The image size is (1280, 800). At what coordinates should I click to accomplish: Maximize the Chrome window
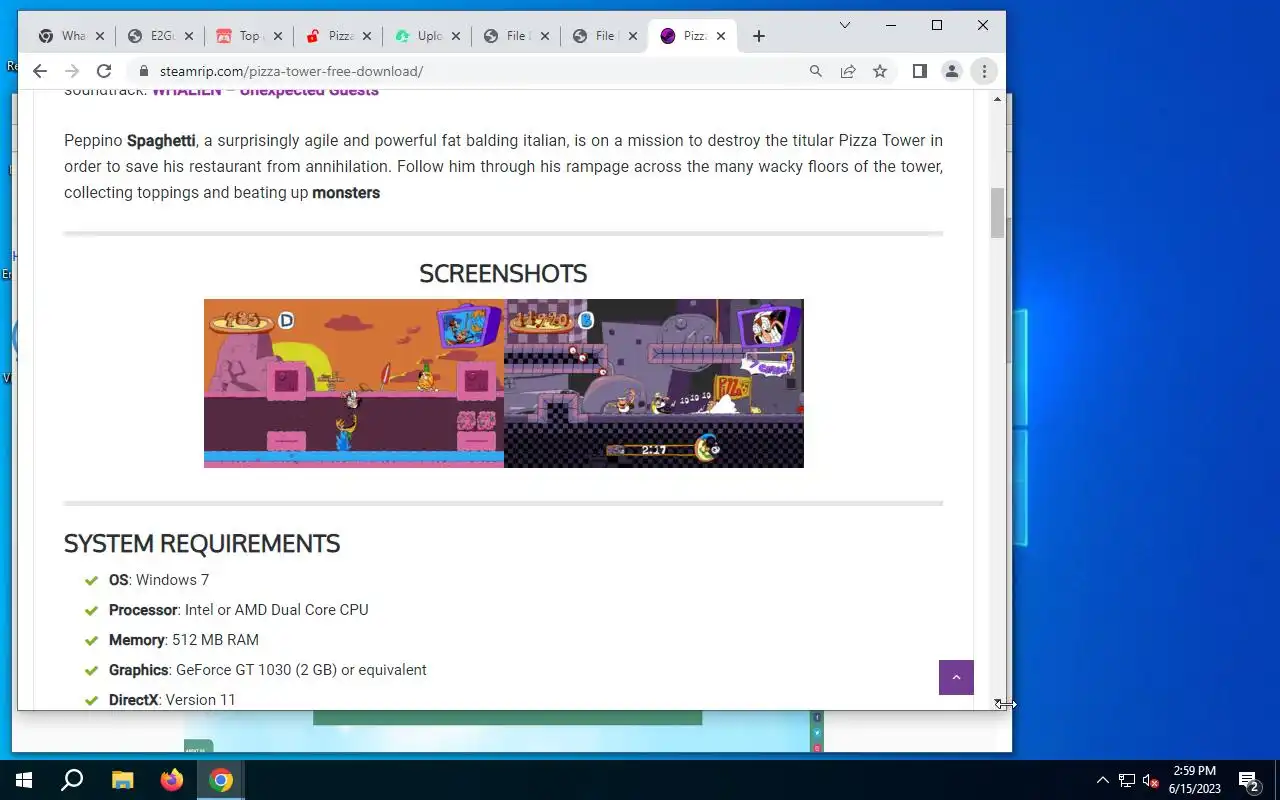point(937,25)
